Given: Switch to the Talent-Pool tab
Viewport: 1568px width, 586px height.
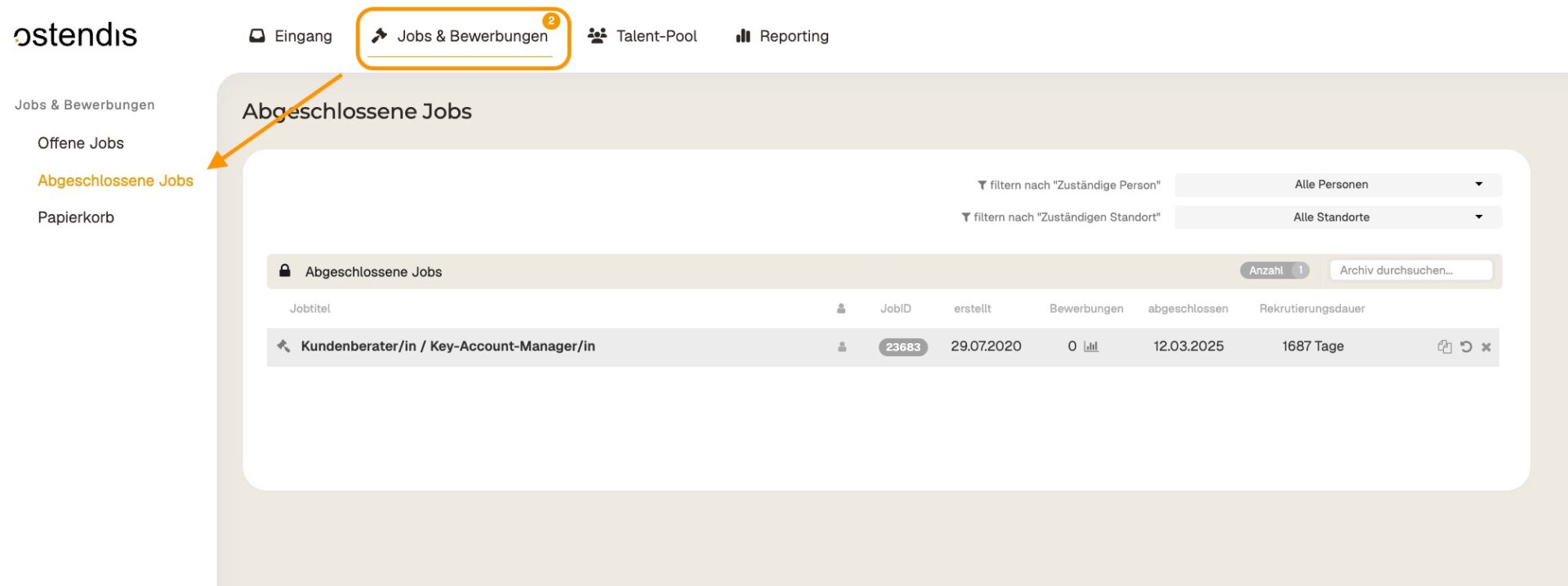Looking at the screenshot, I should coord(643,36).
